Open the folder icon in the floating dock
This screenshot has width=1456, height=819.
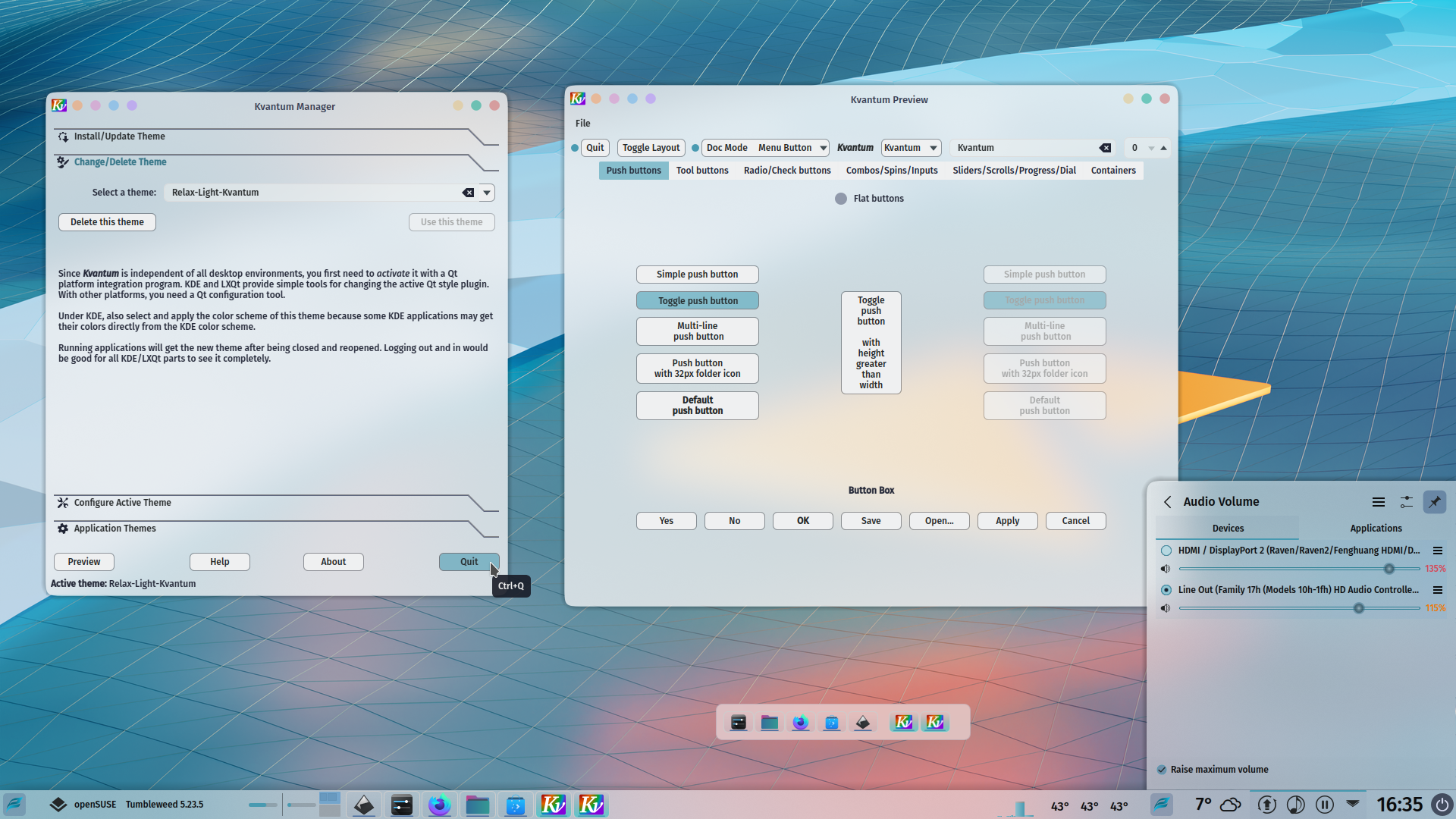pos(770,723)
